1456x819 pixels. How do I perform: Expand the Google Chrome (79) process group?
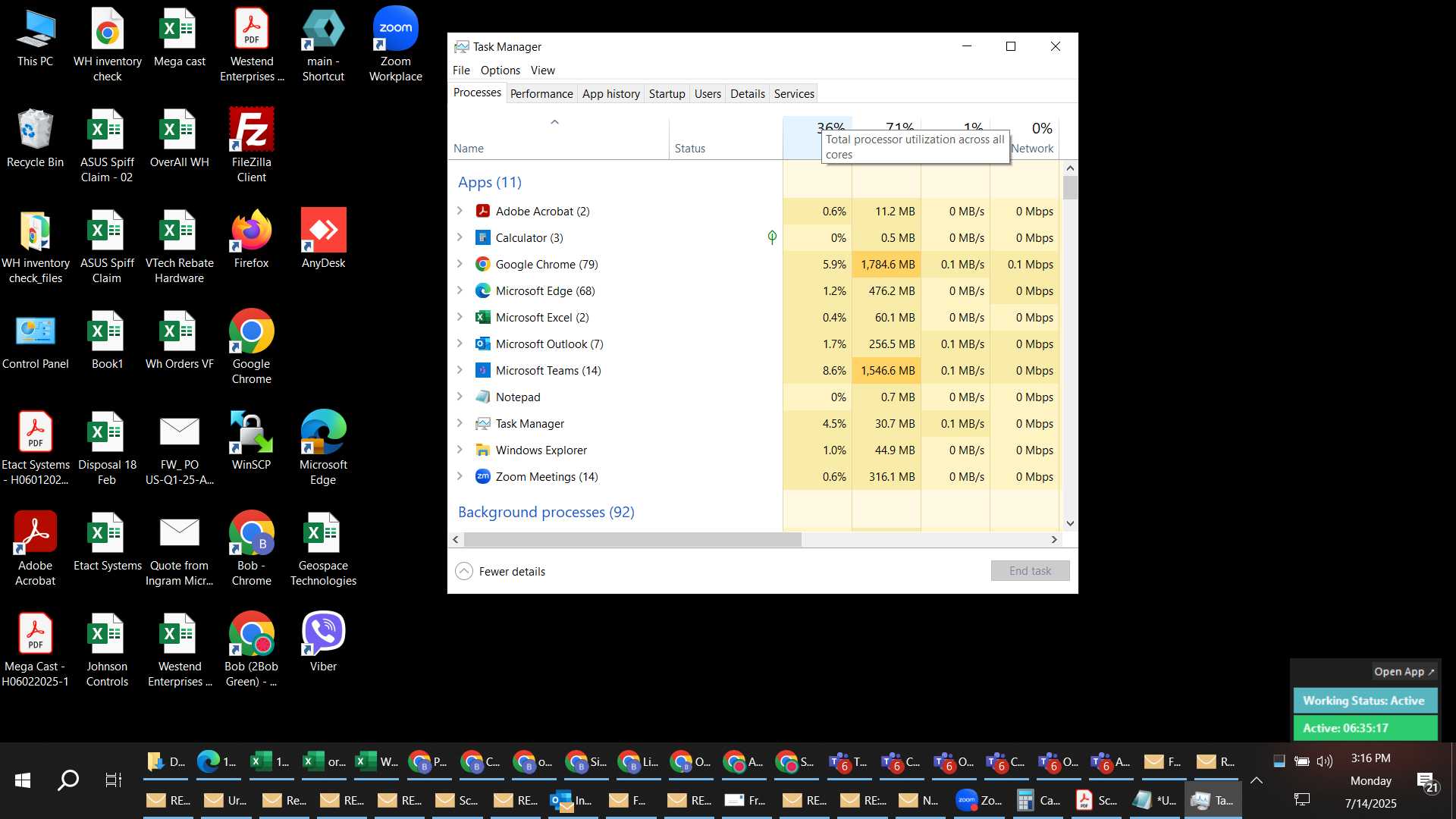coord(460,263)
